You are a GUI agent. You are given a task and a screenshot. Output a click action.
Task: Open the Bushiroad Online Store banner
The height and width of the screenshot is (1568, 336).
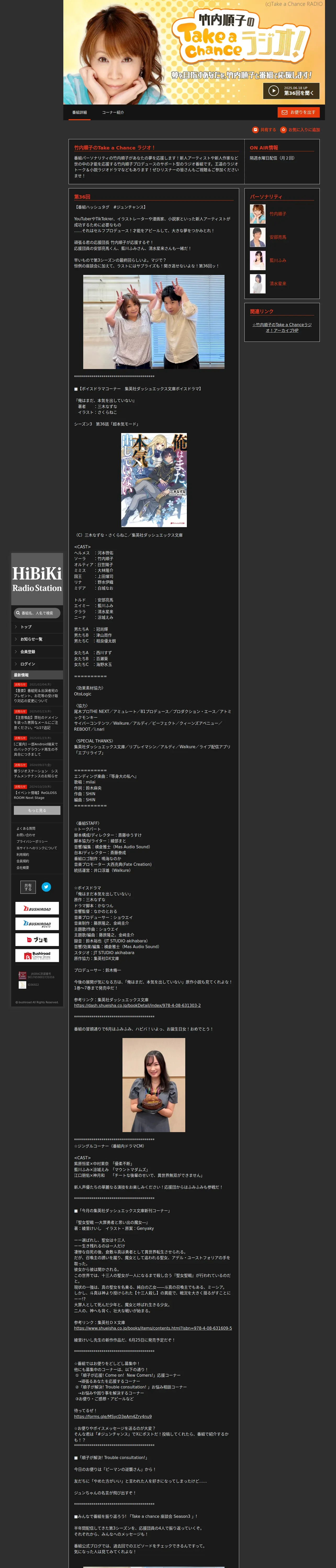(x=37, y=956)
